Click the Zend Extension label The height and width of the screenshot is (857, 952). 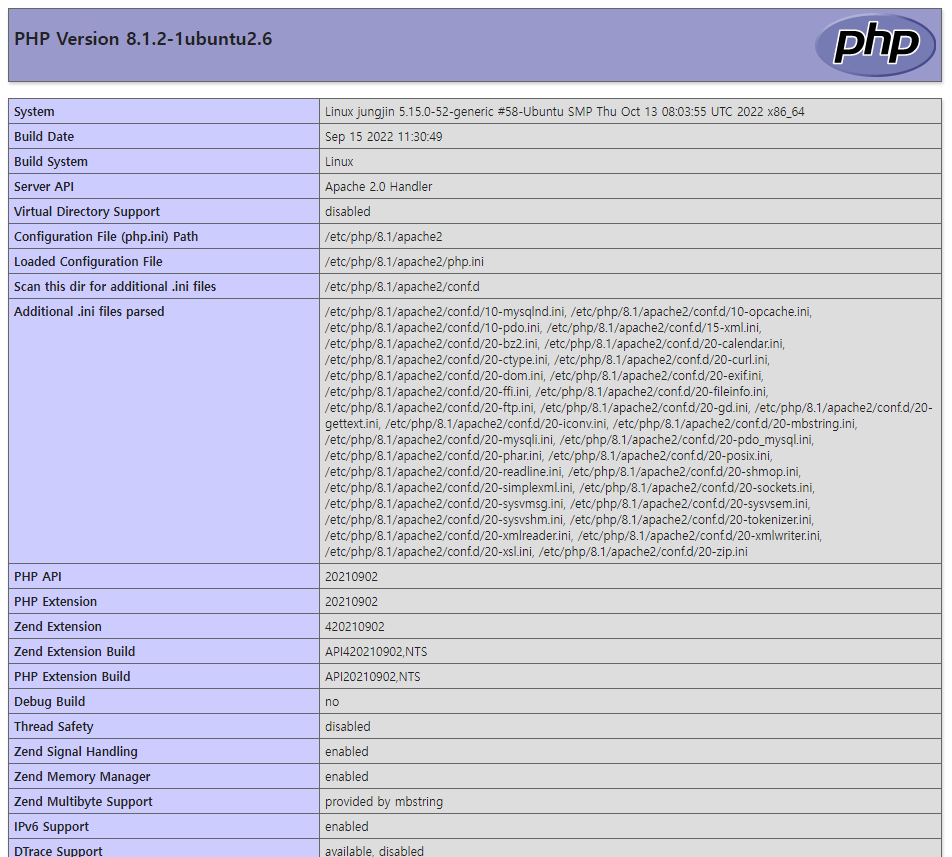58,626
